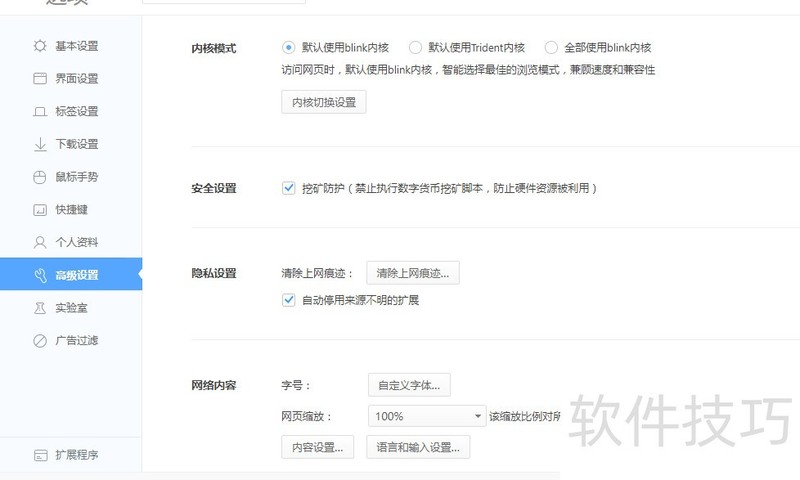Image resolution: width=800 pixels, height=480 pixels.
Task: Click 内容设置... button
Action: [317, 447]
